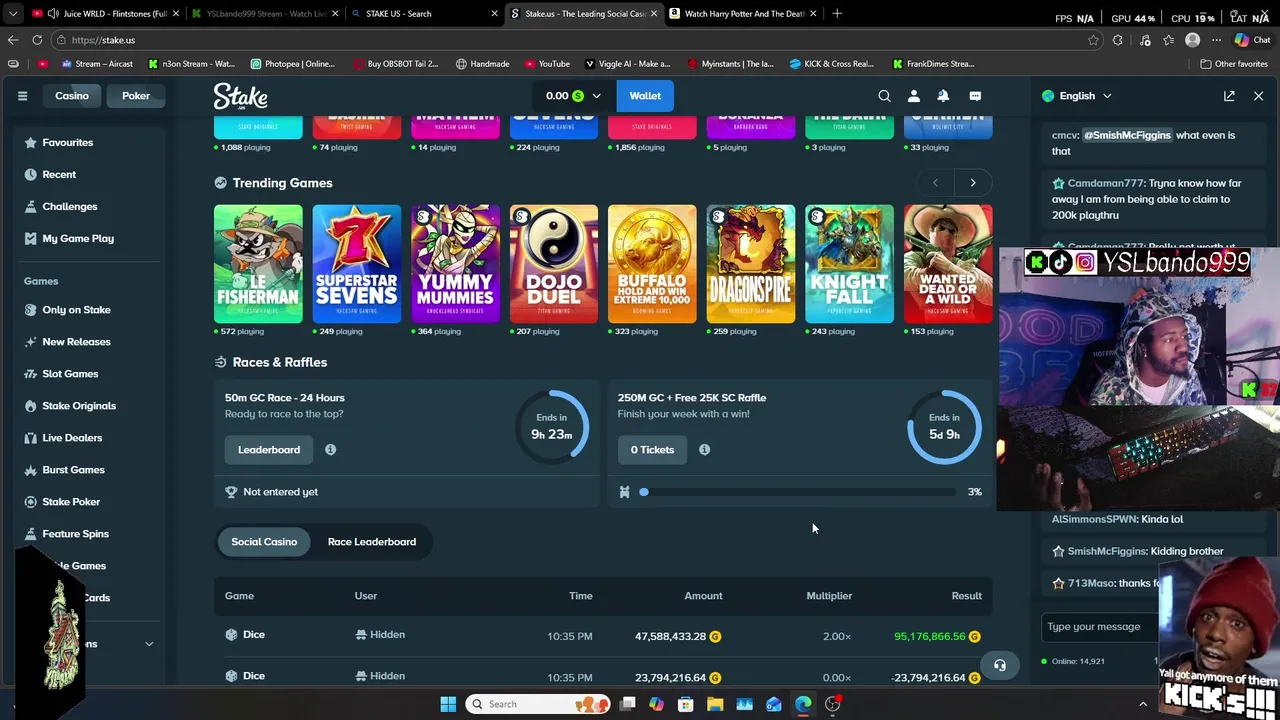
Task: Show info for the 50m GC Race
Action: (x=330, y=450)
